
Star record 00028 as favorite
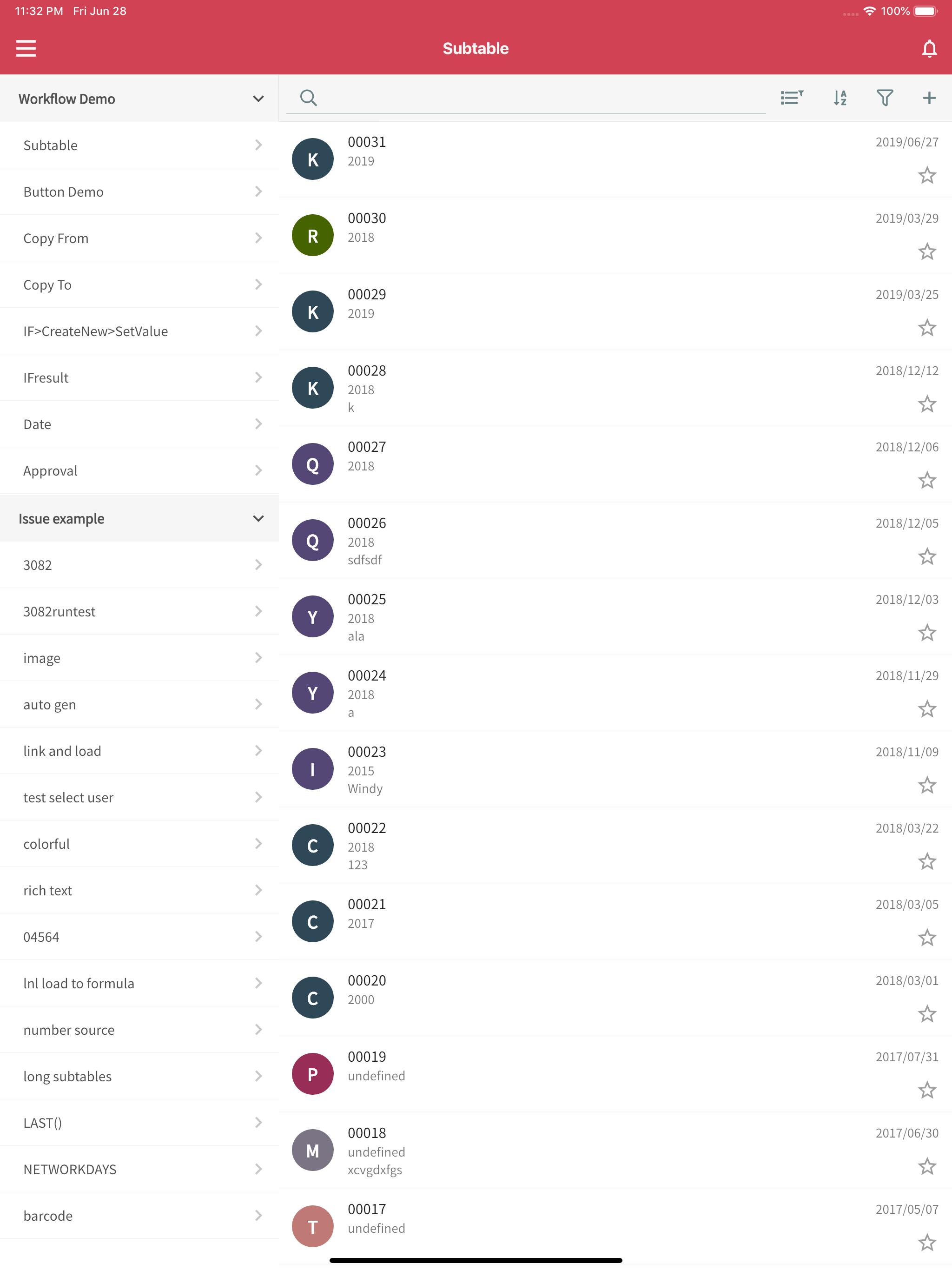[x=927, y=404]
